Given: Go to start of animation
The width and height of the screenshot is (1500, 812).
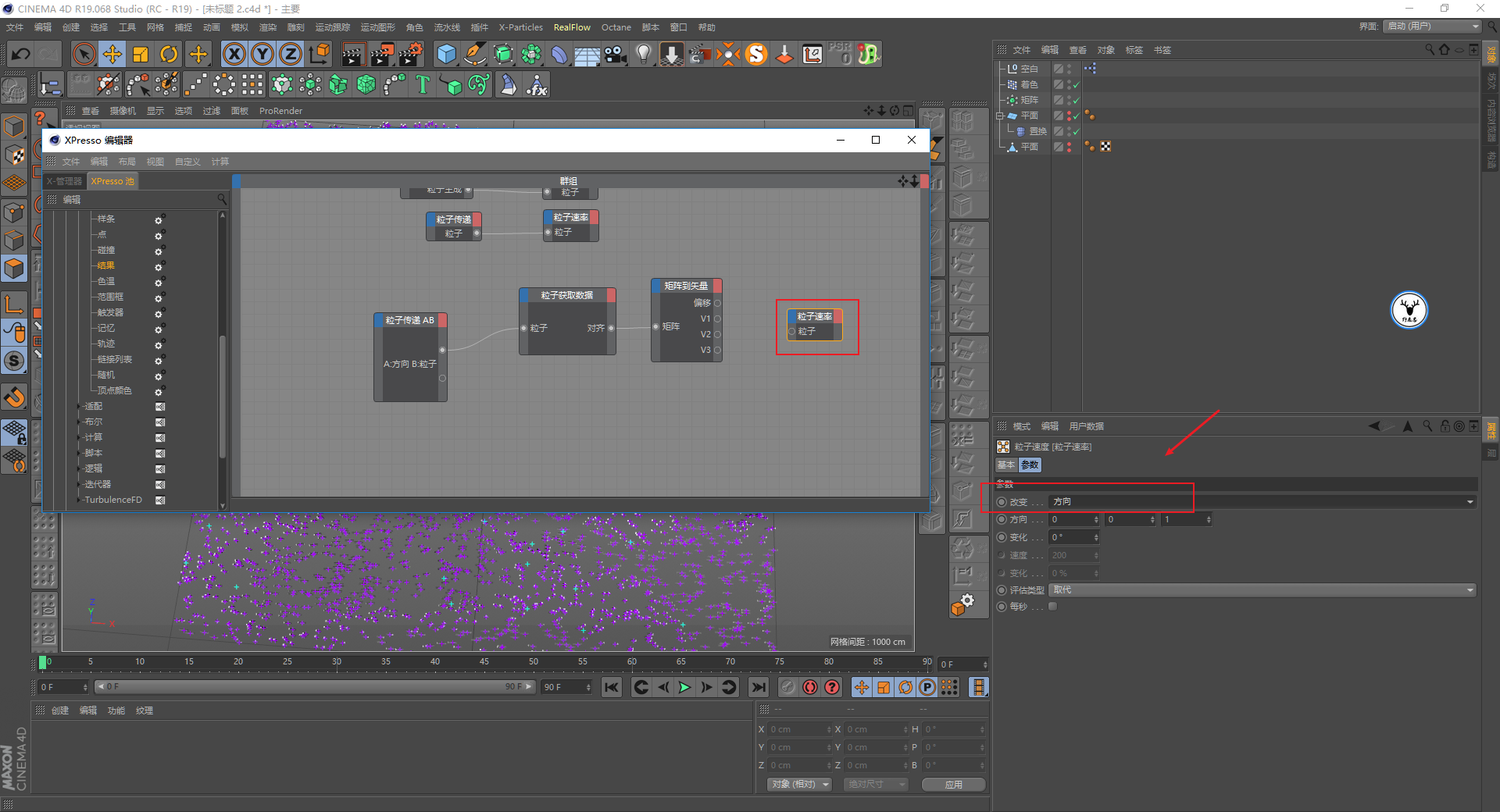Looking at the screenshot, I should pos(612,687).
